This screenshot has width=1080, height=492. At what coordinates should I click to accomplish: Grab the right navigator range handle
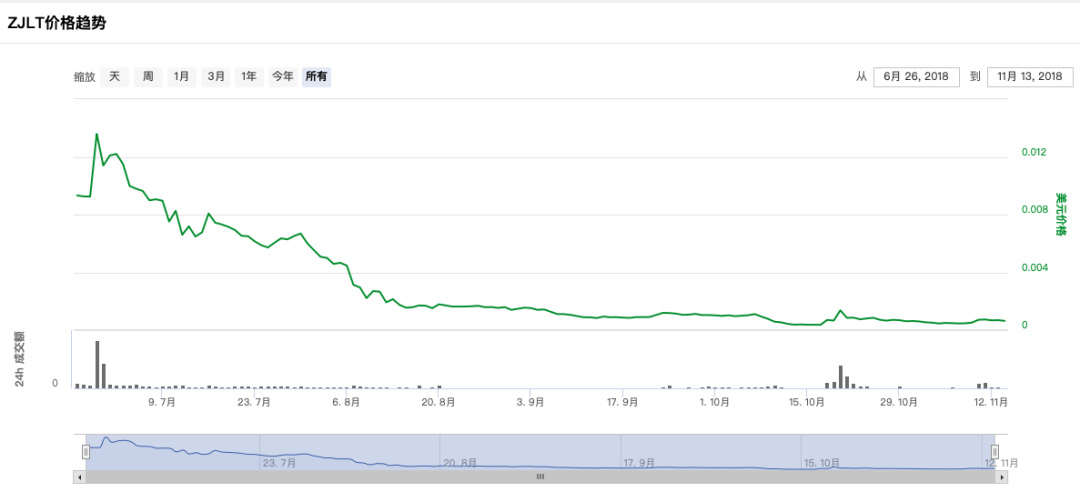tap(995, 452)
